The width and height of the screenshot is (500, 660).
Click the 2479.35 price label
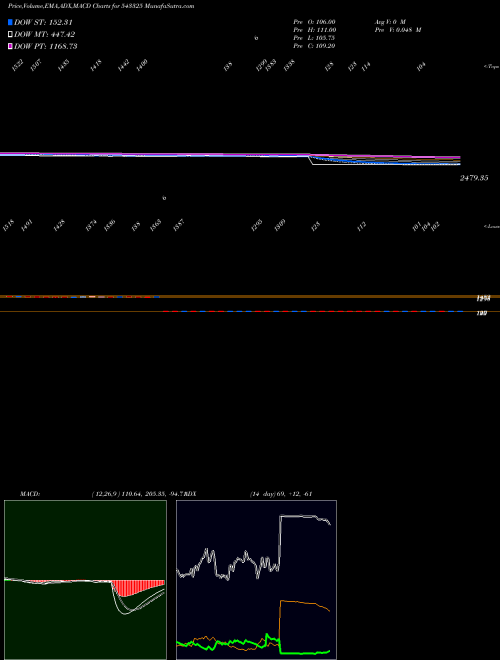click(474, 178)
